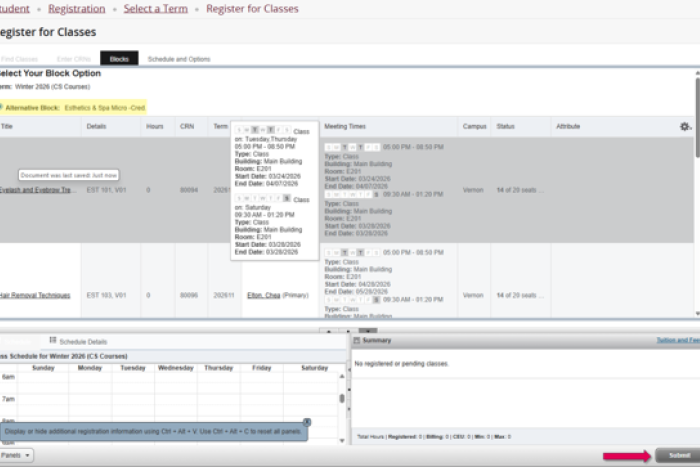Switch to the Schedule and Options tab
This screenshot has width=700, height=467.
coord(179,59)
